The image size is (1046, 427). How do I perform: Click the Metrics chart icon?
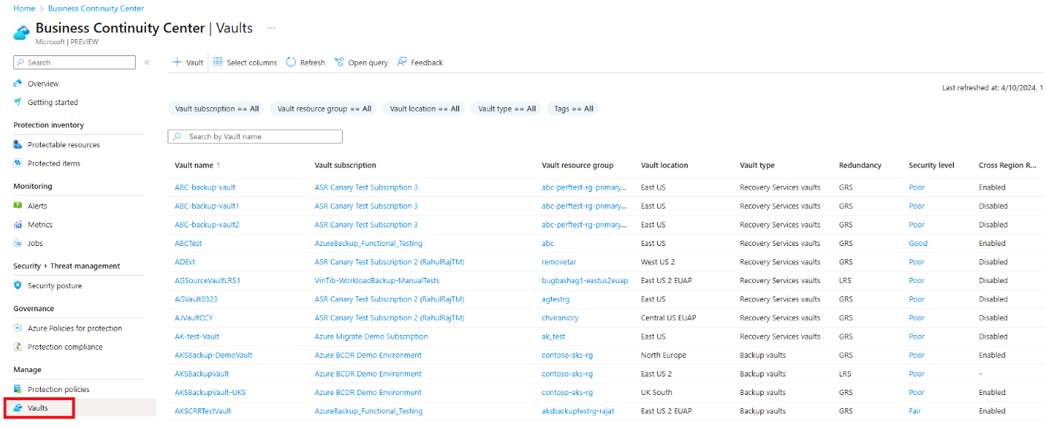click(18, 225)
